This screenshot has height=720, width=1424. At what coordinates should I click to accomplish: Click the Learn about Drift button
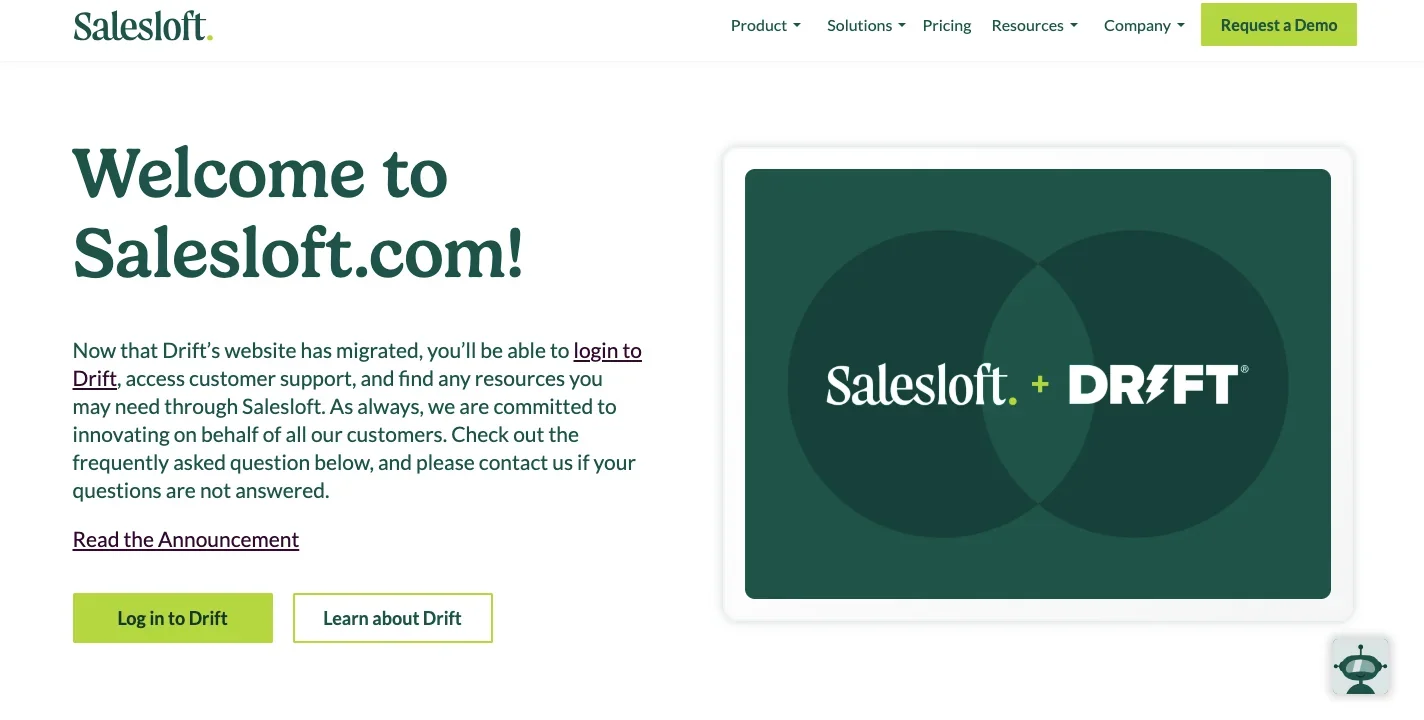coord(393,618)
